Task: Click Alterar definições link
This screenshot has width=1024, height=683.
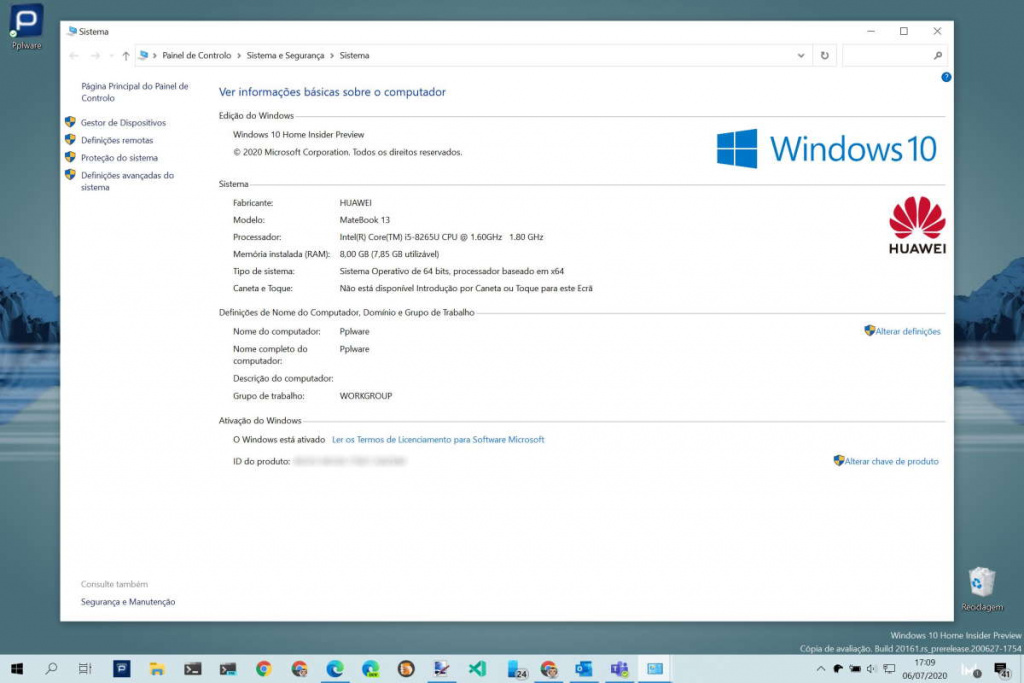Action: pos(907,331)
